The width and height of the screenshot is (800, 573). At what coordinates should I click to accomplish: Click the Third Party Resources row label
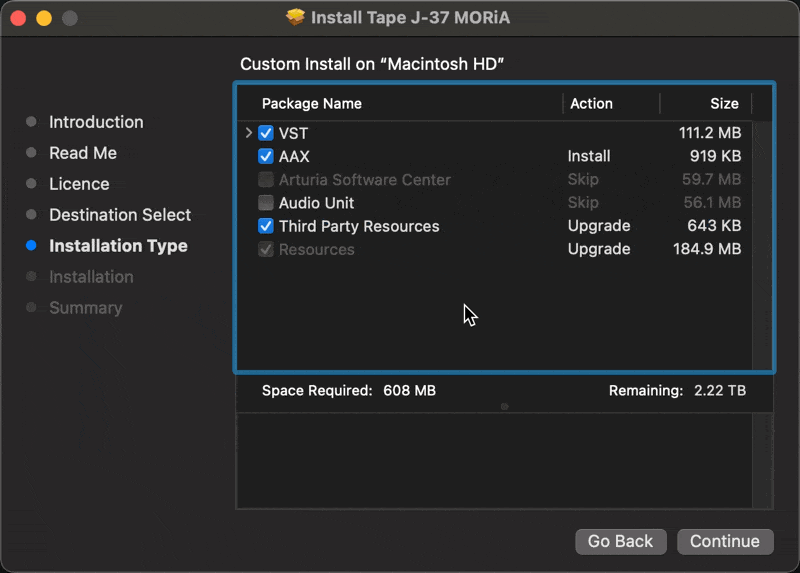359,226
